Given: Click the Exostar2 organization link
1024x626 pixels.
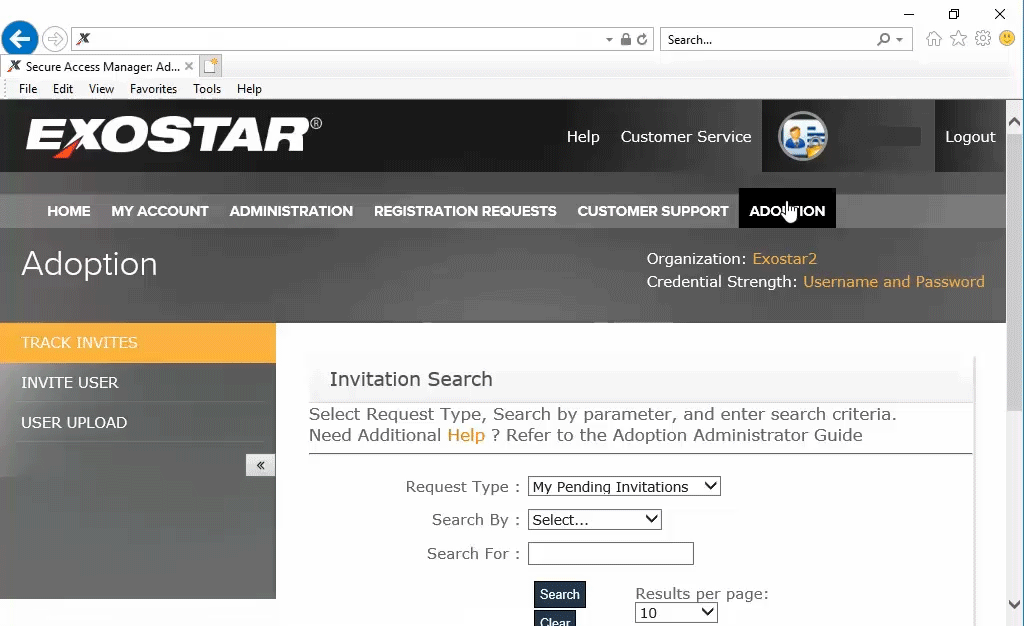Looking at the screenshot, I should pos(785,258).
